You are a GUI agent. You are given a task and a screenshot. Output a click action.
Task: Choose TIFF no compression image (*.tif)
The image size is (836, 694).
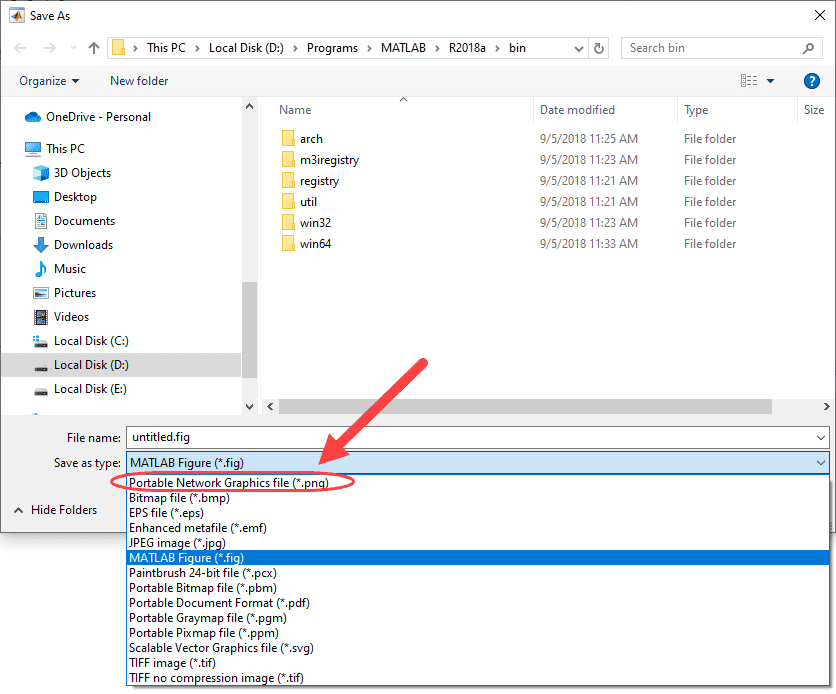tap(478, 678)
